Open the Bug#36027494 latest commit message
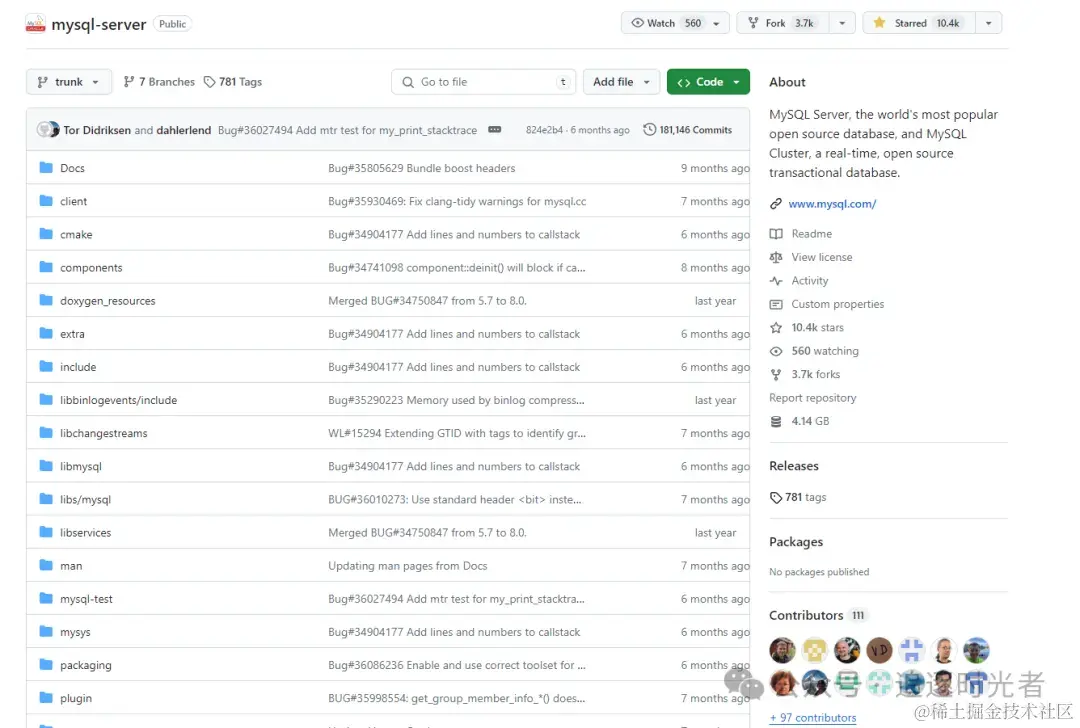 tap(347, 130)
